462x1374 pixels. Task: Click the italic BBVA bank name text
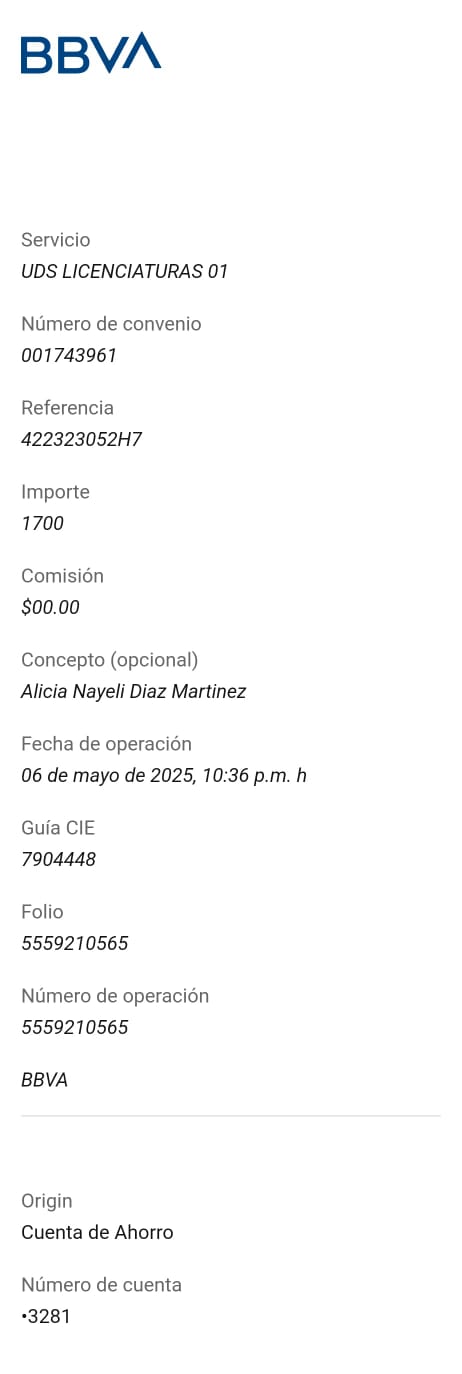coord(45,1080)
